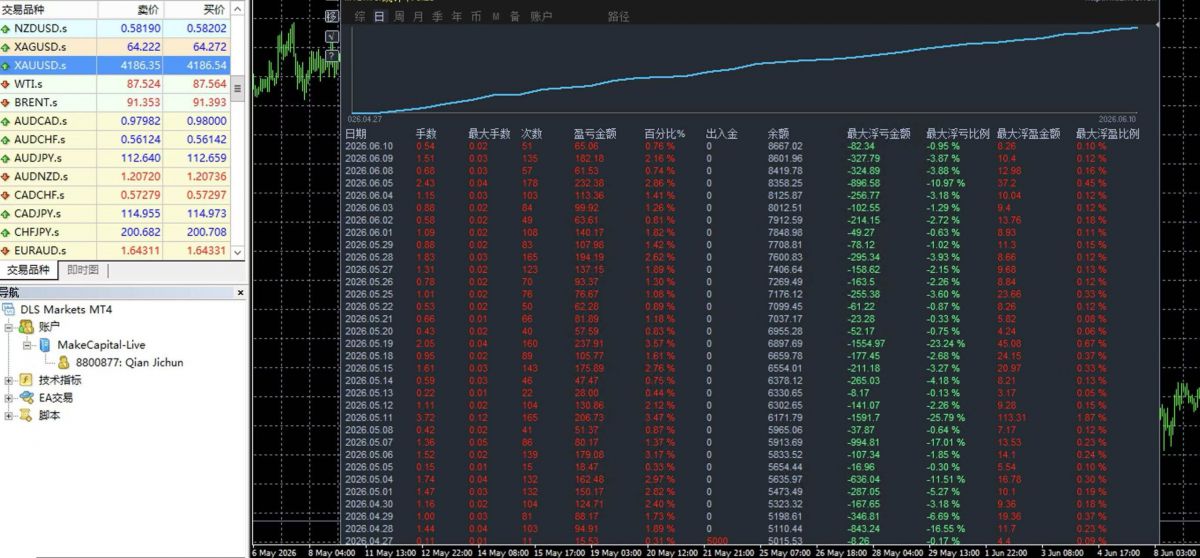Viewport: 1200px width, 558px height.
Task: Close the 导航 navigator panel
Action: [x=240, y=293]
